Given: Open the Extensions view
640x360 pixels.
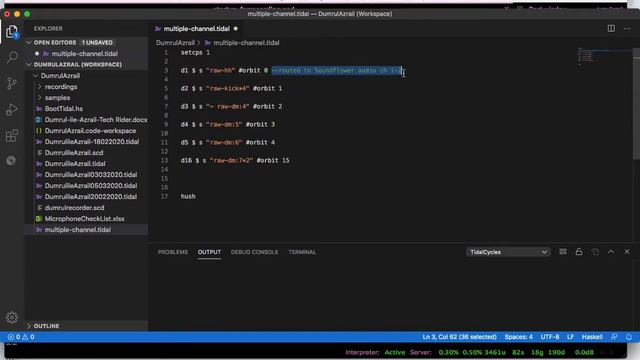Looking at the screenshot, I should pyautogui.click(x=12, y=136).
